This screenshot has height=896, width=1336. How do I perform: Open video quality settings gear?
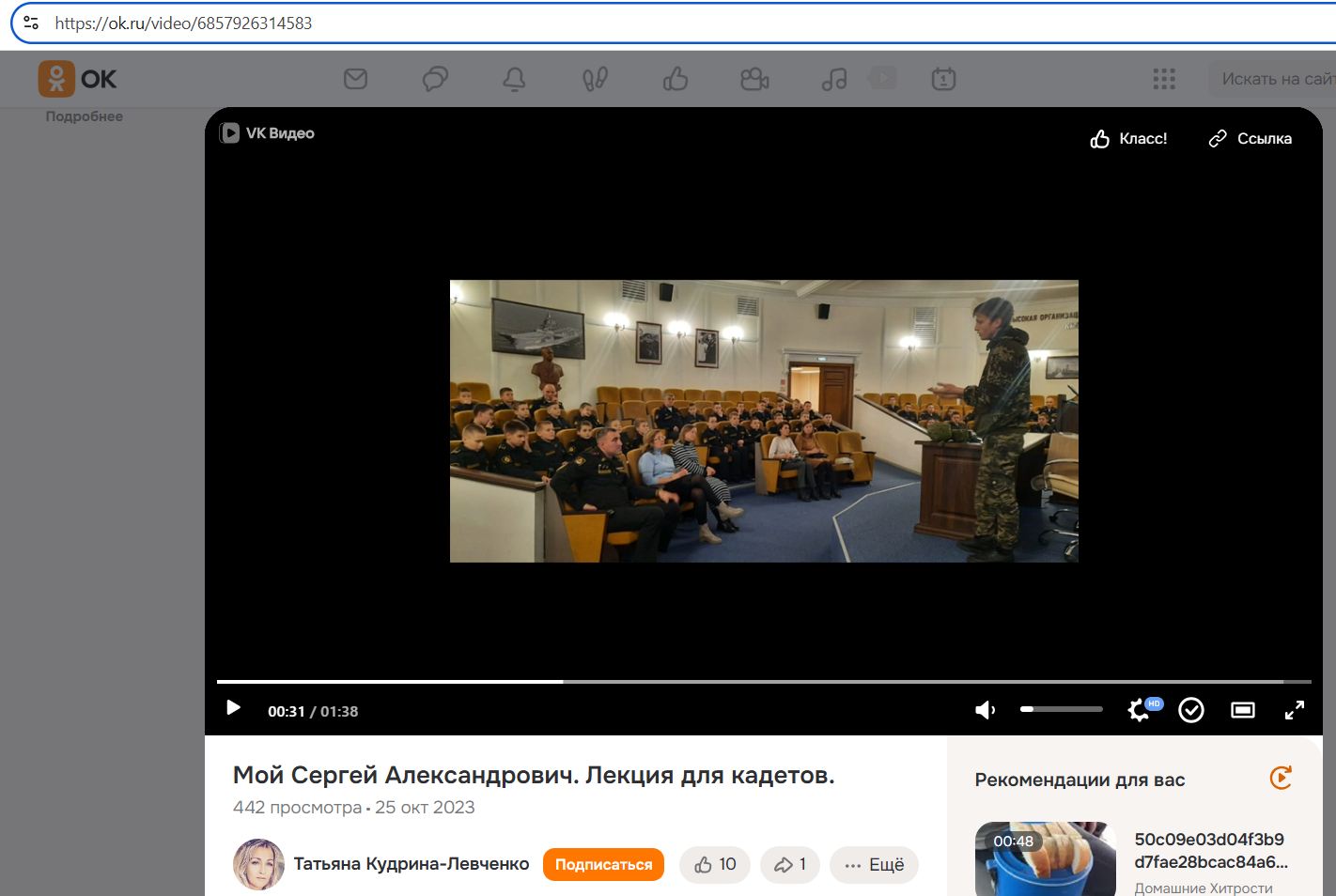pyautogui.click(x=1139, y=710)
